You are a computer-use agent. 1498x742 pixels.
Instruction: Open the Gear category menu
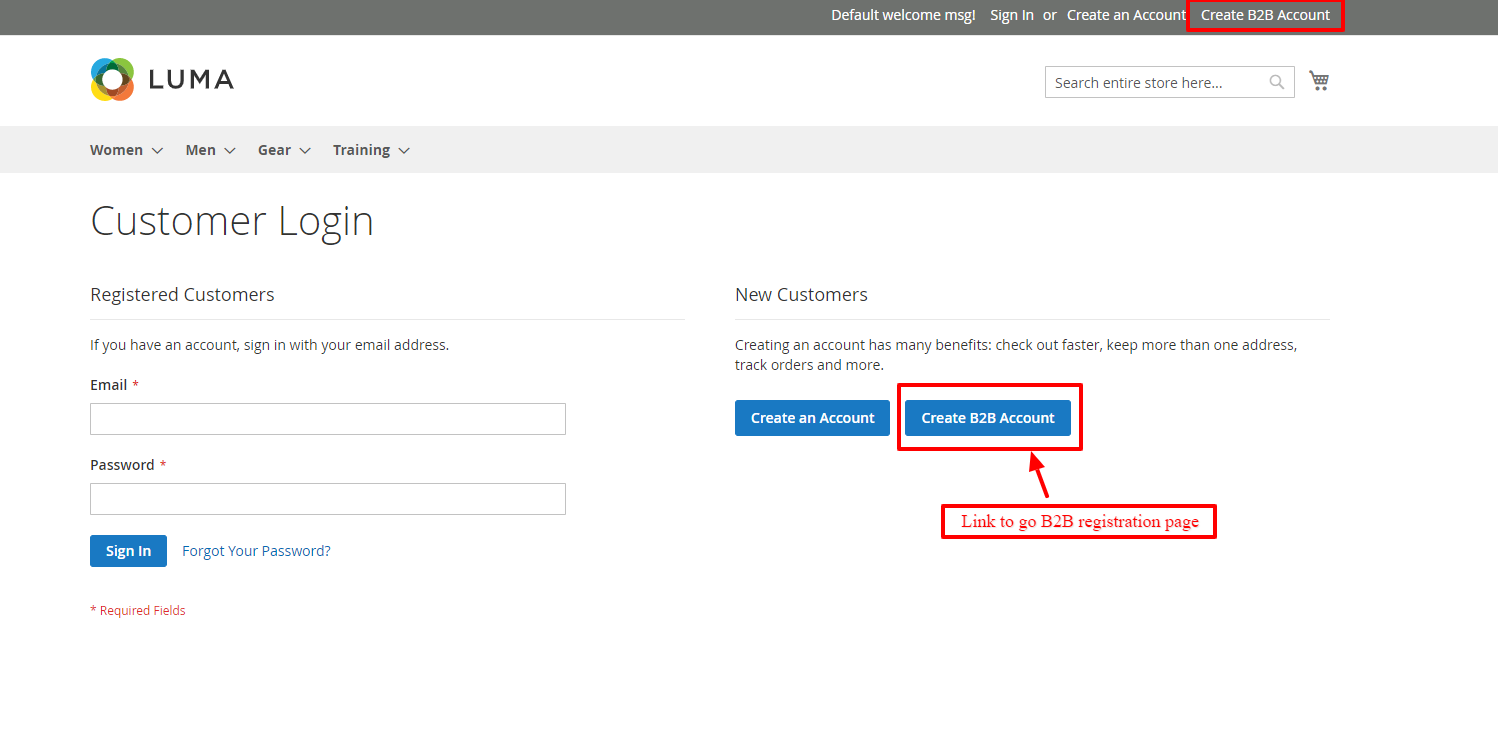coord(274,150)
